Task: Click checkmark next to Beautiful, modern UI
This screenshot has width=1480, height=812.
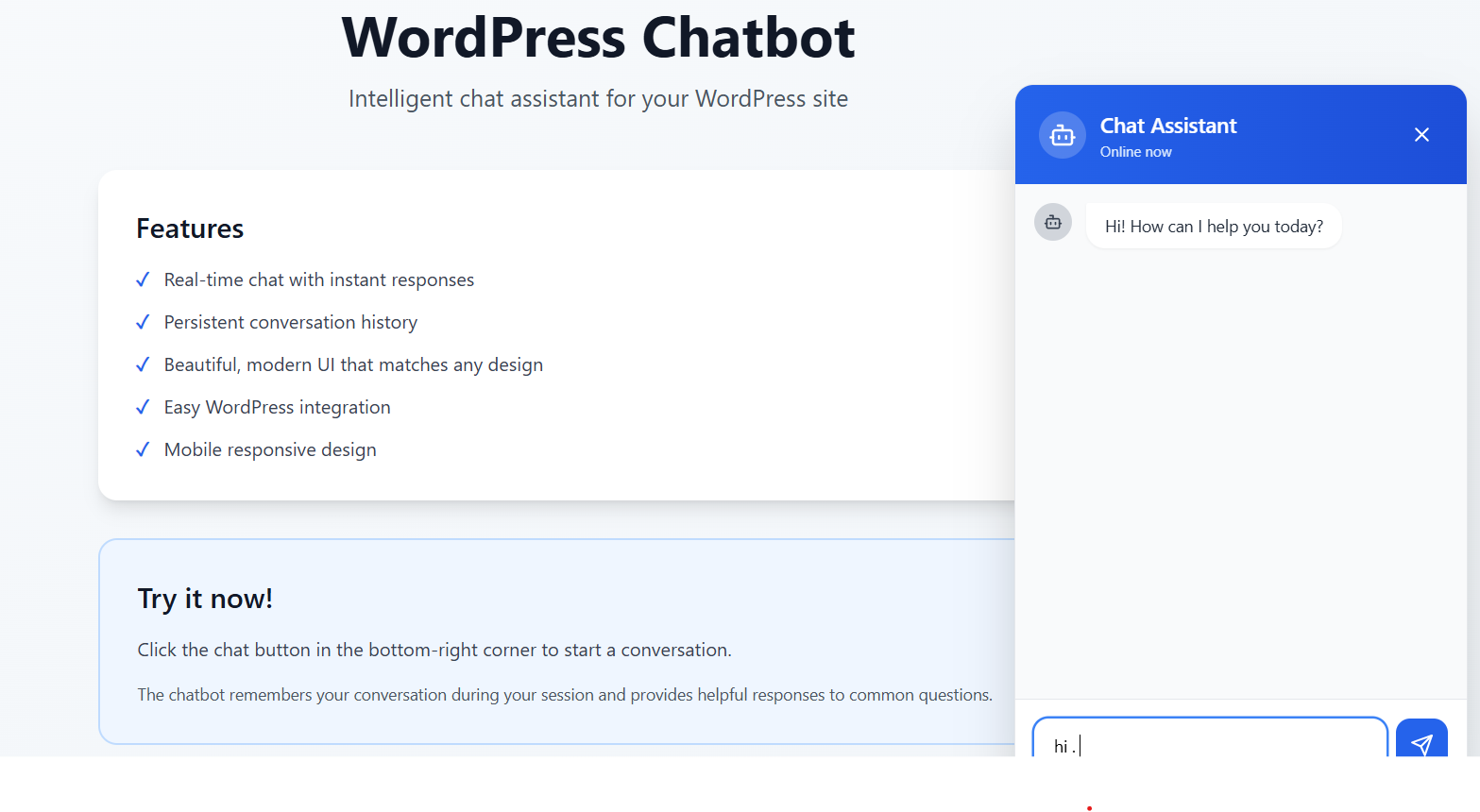Action: tap(143, 364)
